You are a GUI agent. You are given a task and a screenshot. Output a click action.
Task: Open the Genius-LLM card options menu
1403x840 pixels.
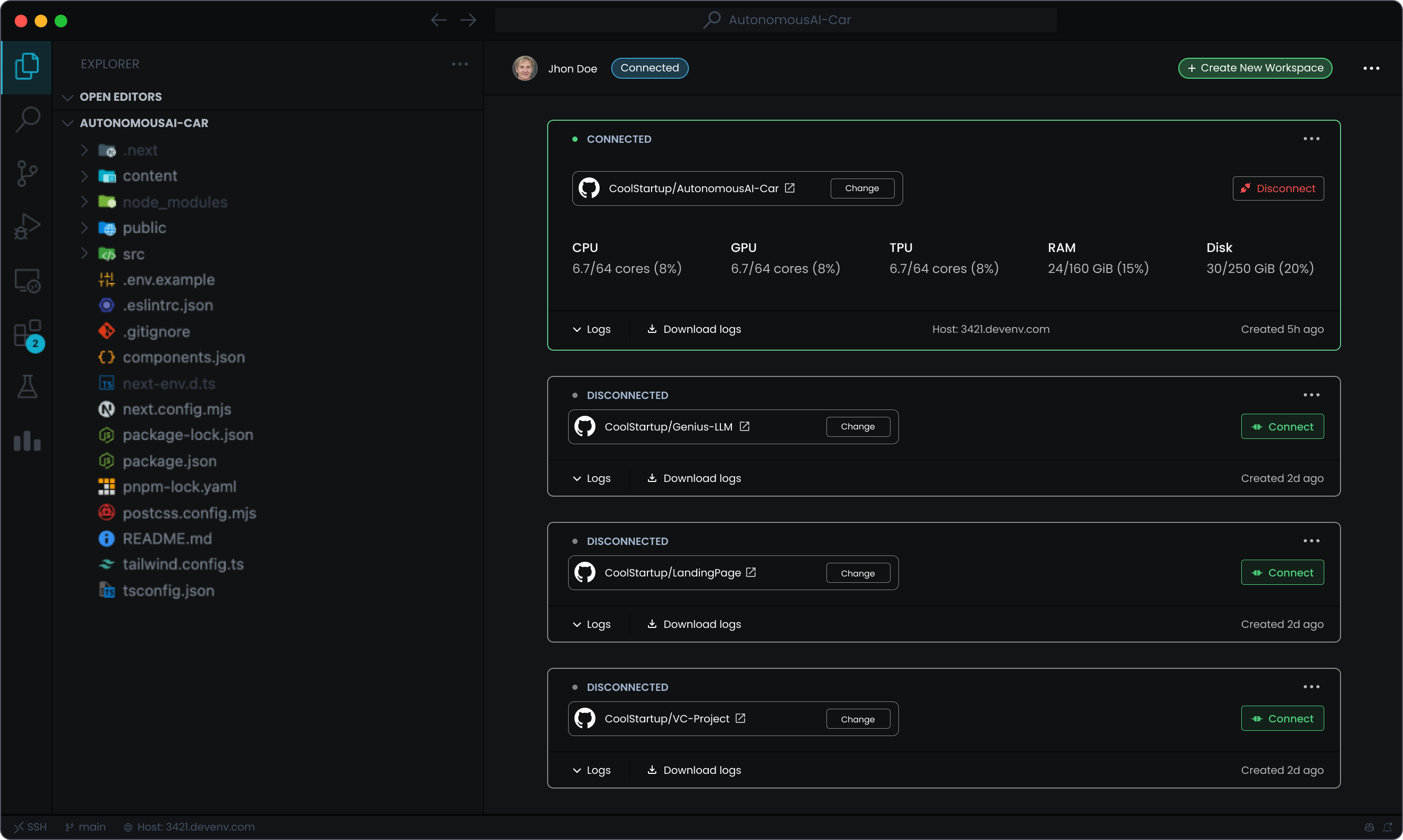click(1311, 394)
